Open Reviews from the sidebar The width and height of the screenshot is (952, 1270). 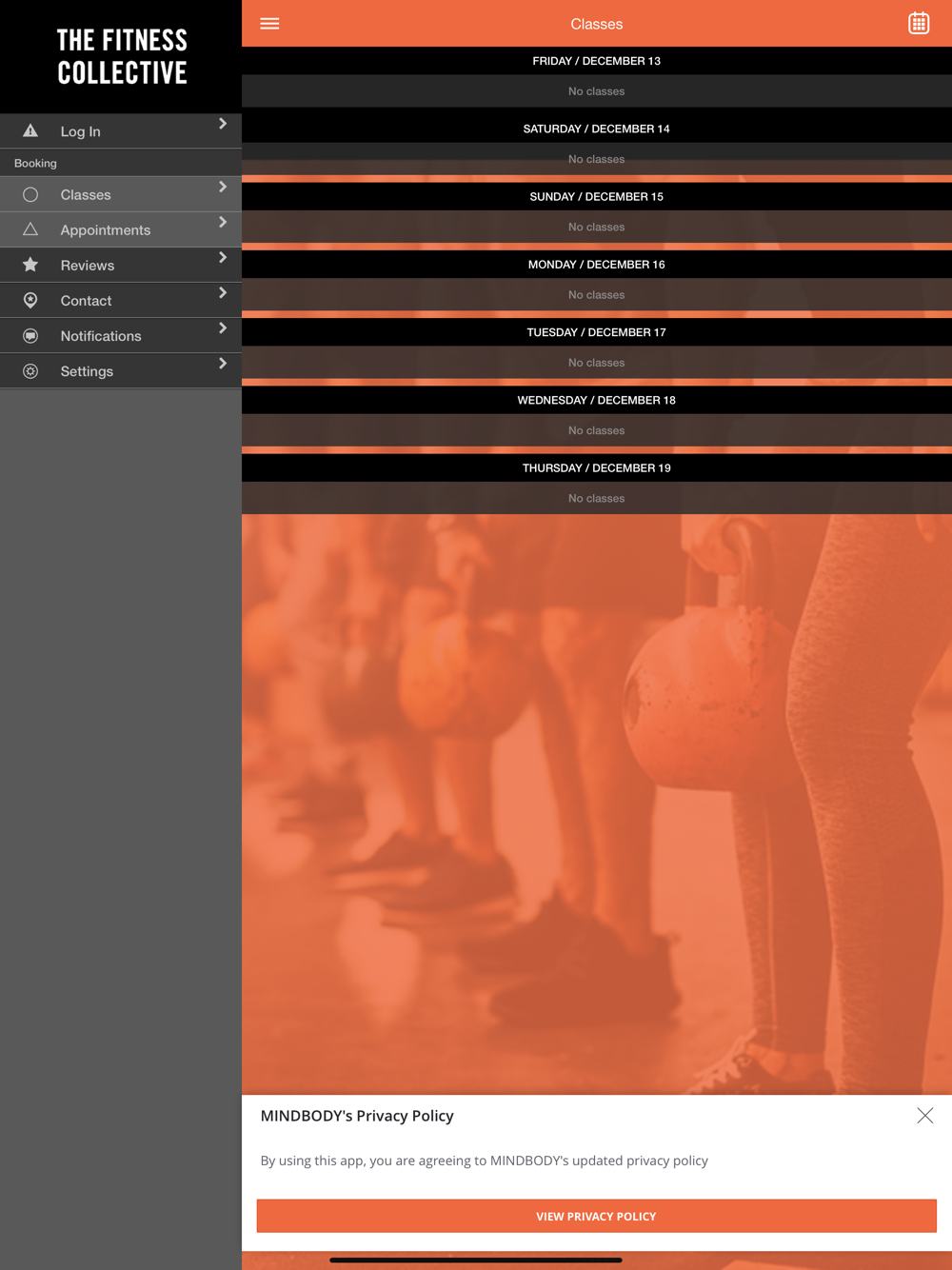[121, 265]
